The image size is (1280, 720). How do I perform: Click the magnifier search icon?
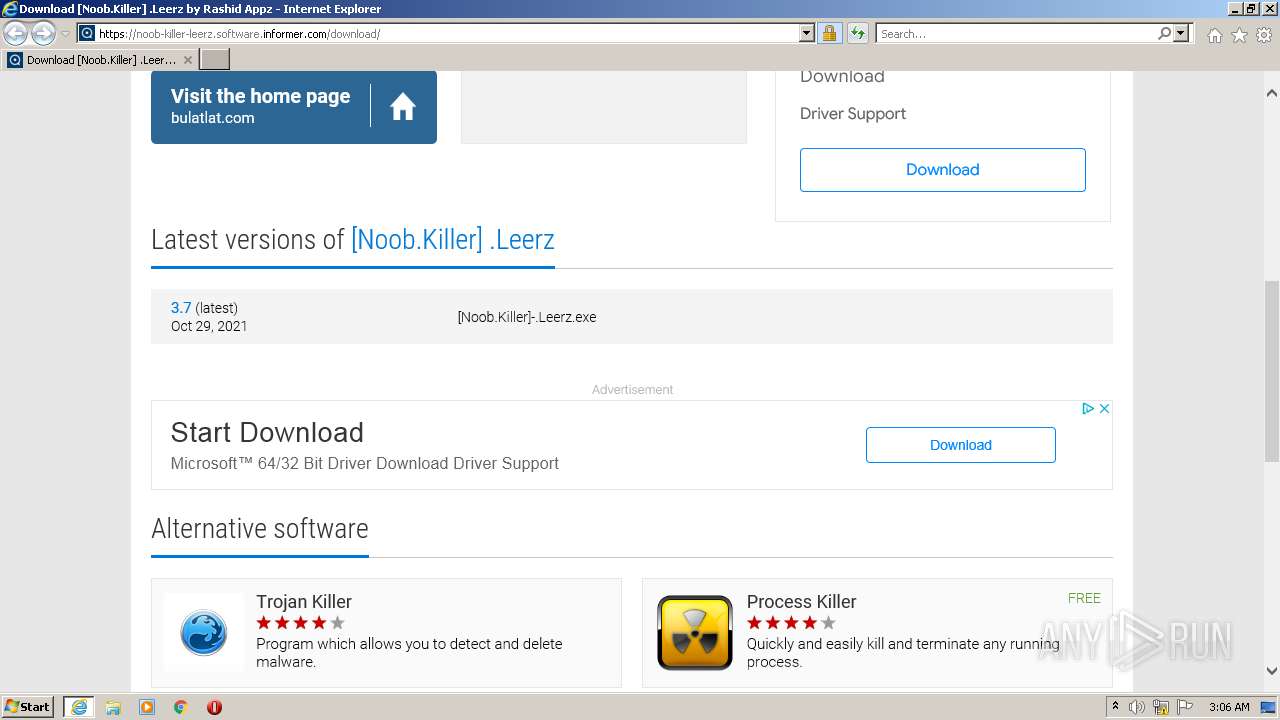[x=1164, y=33]
